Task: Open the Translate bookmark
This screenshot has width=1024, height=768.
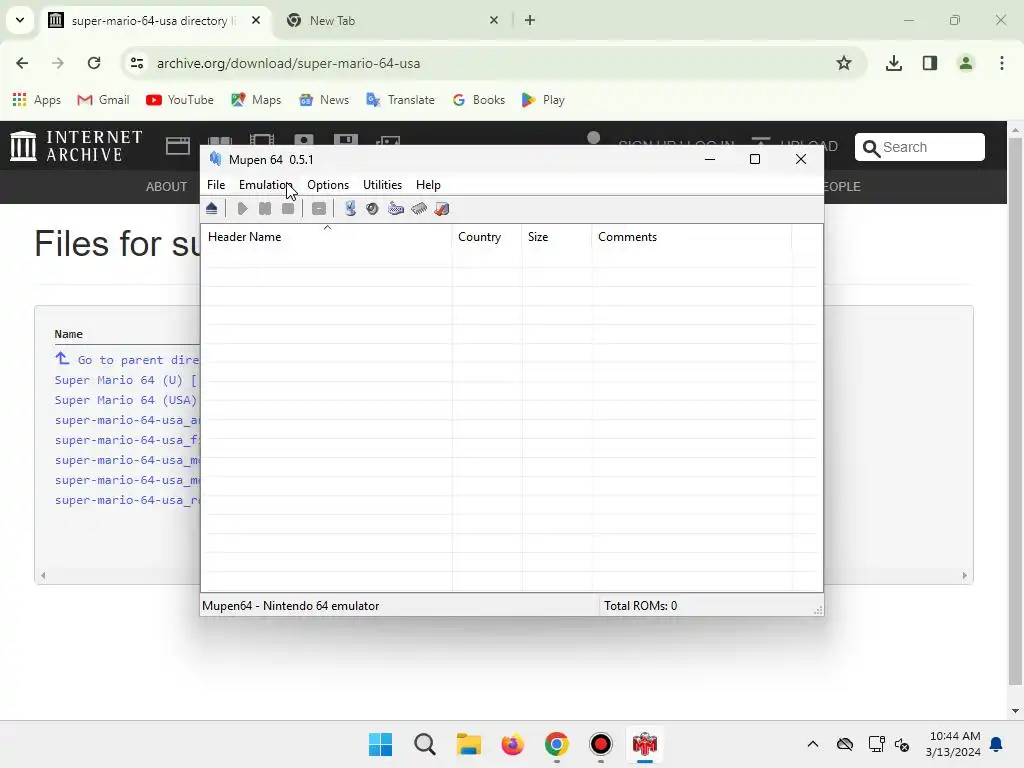Action: (400, 100)
